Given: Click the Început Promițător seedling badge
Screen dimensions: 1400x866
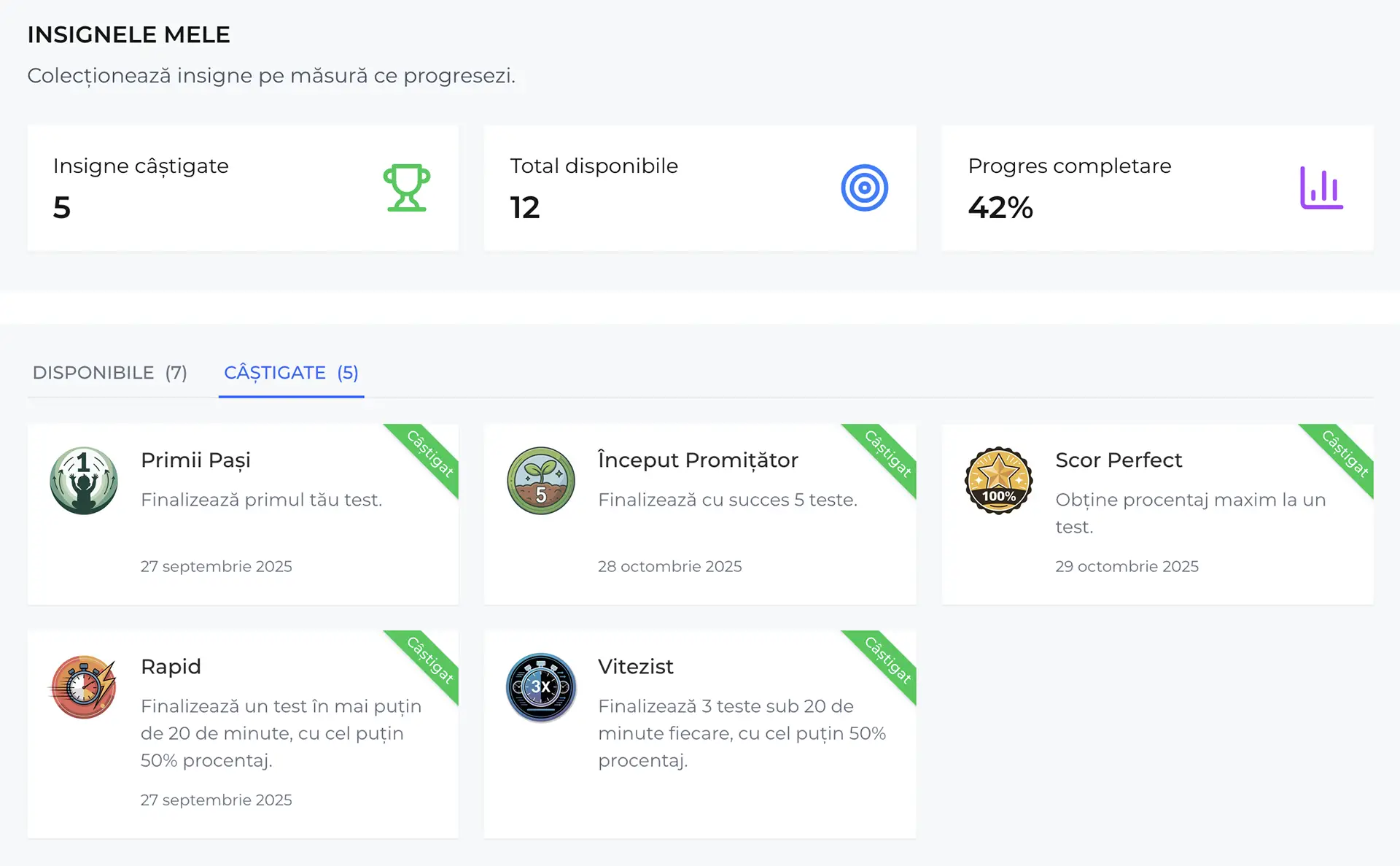Looking at the screenshot, I should (541, 481).
